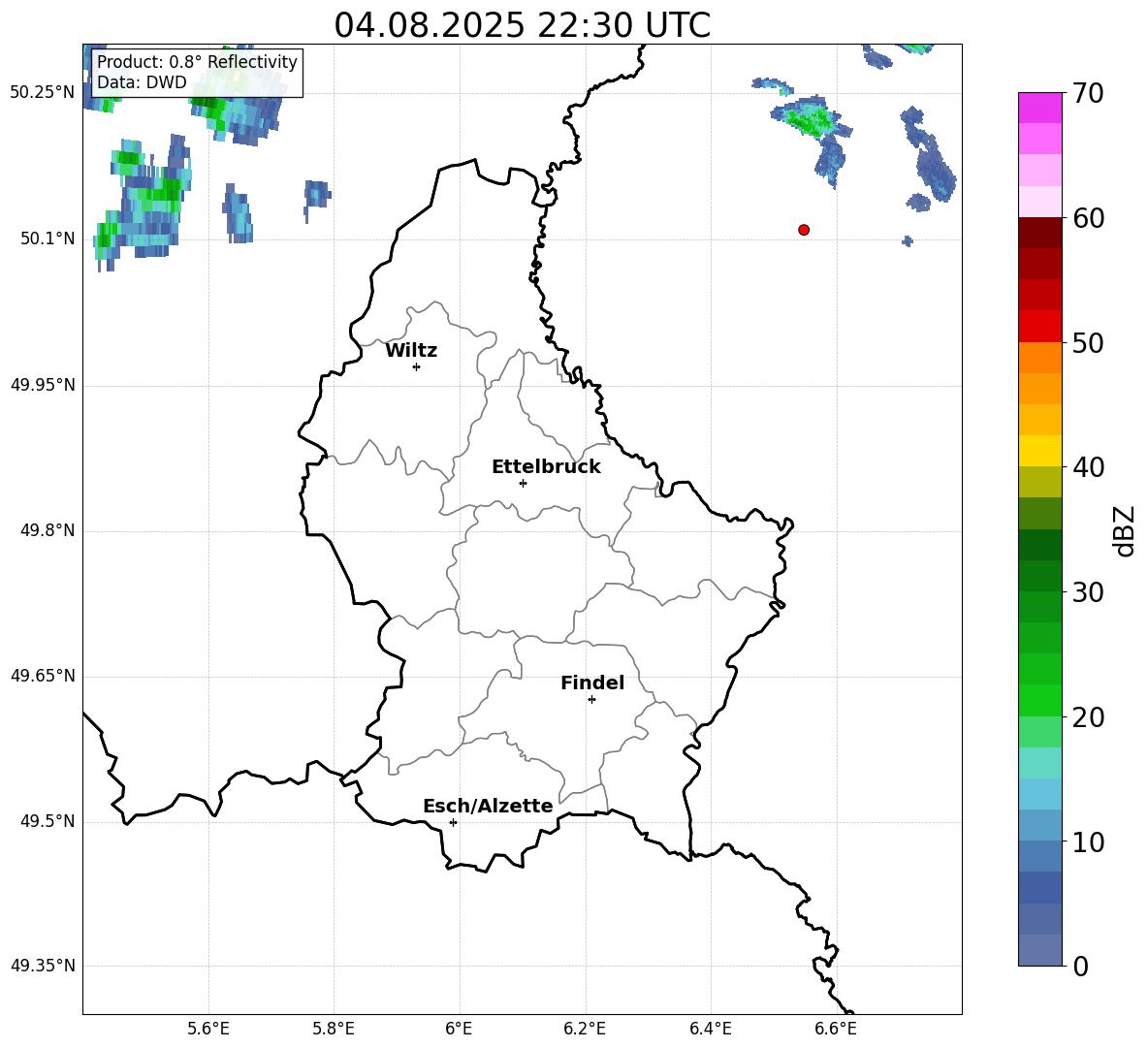Click the 50.1°N latitude label
Viewport: 1148px width, 1048px height.
click(x=48, y=239)
